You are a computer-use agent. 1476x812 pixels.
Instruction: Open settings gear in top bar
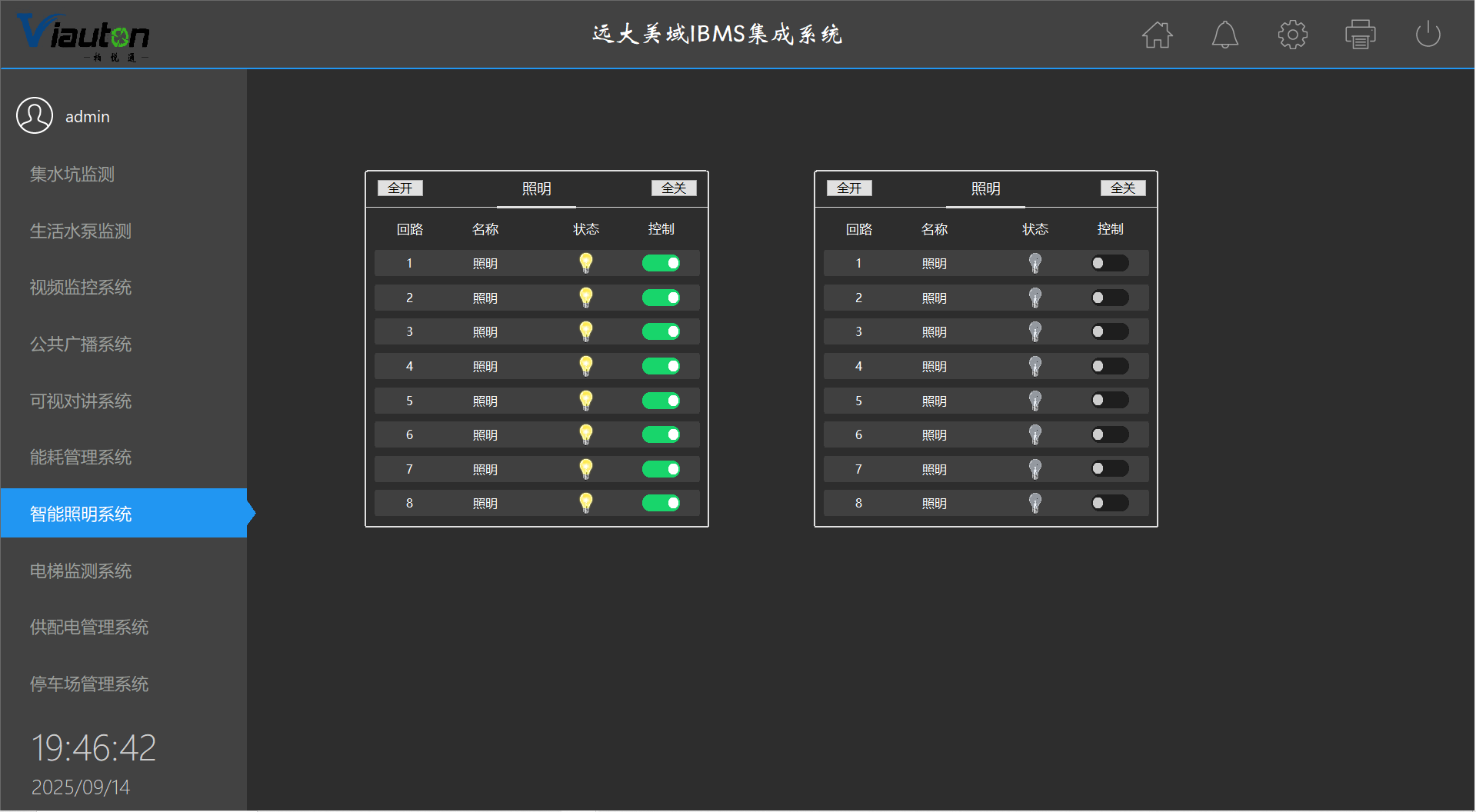1292,35
